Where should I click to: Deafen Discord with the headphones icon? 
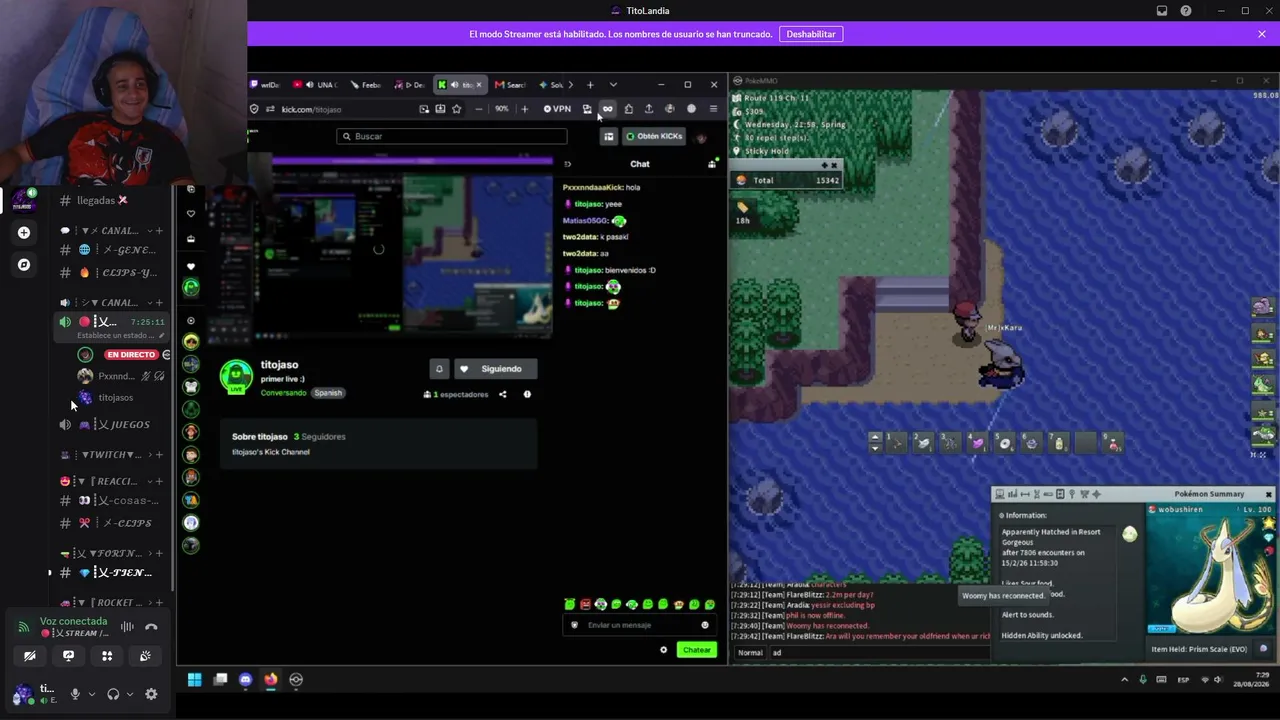tap(113, 694)
